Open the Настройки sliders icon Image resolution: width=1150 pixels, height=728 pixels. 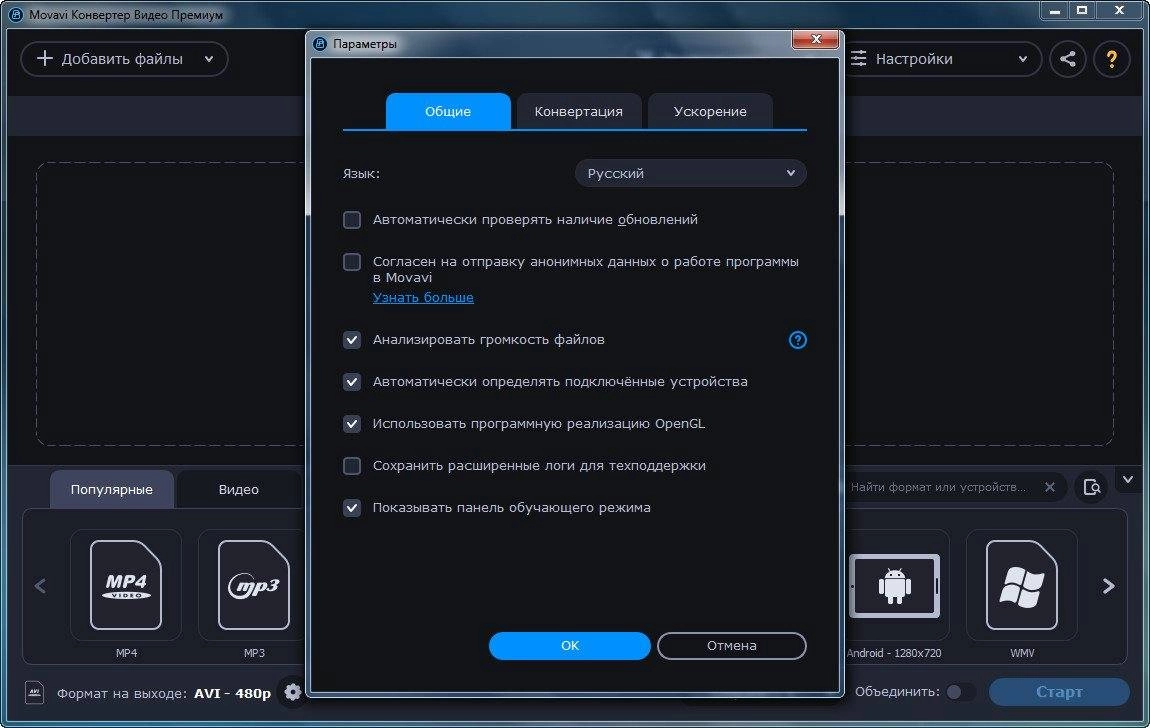(x=859, y=59)
